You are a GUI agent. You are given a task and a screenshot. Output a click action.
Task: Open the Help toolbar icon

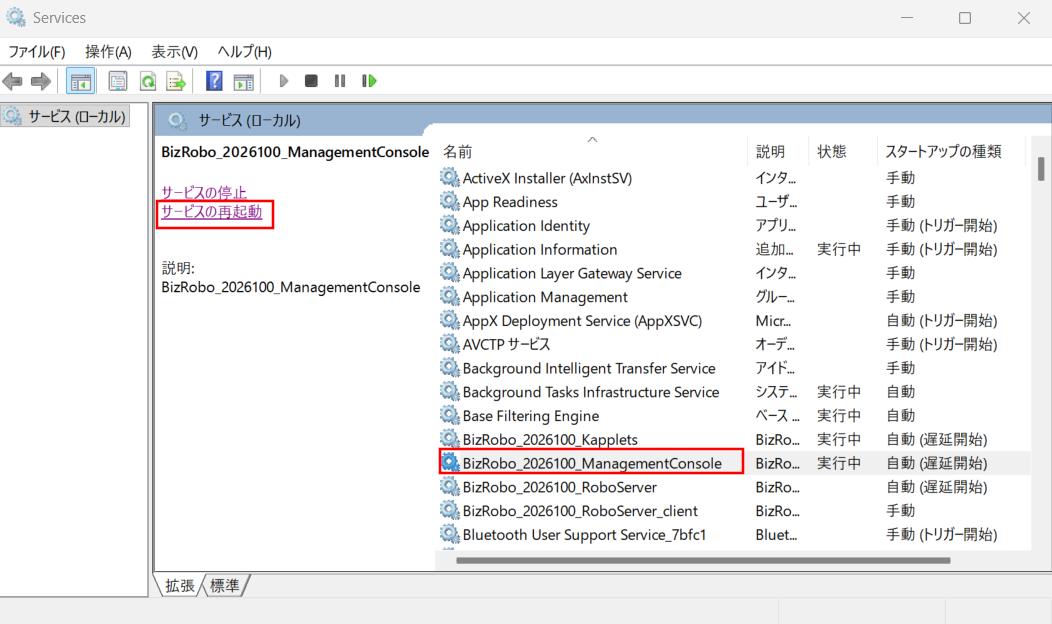214,81
